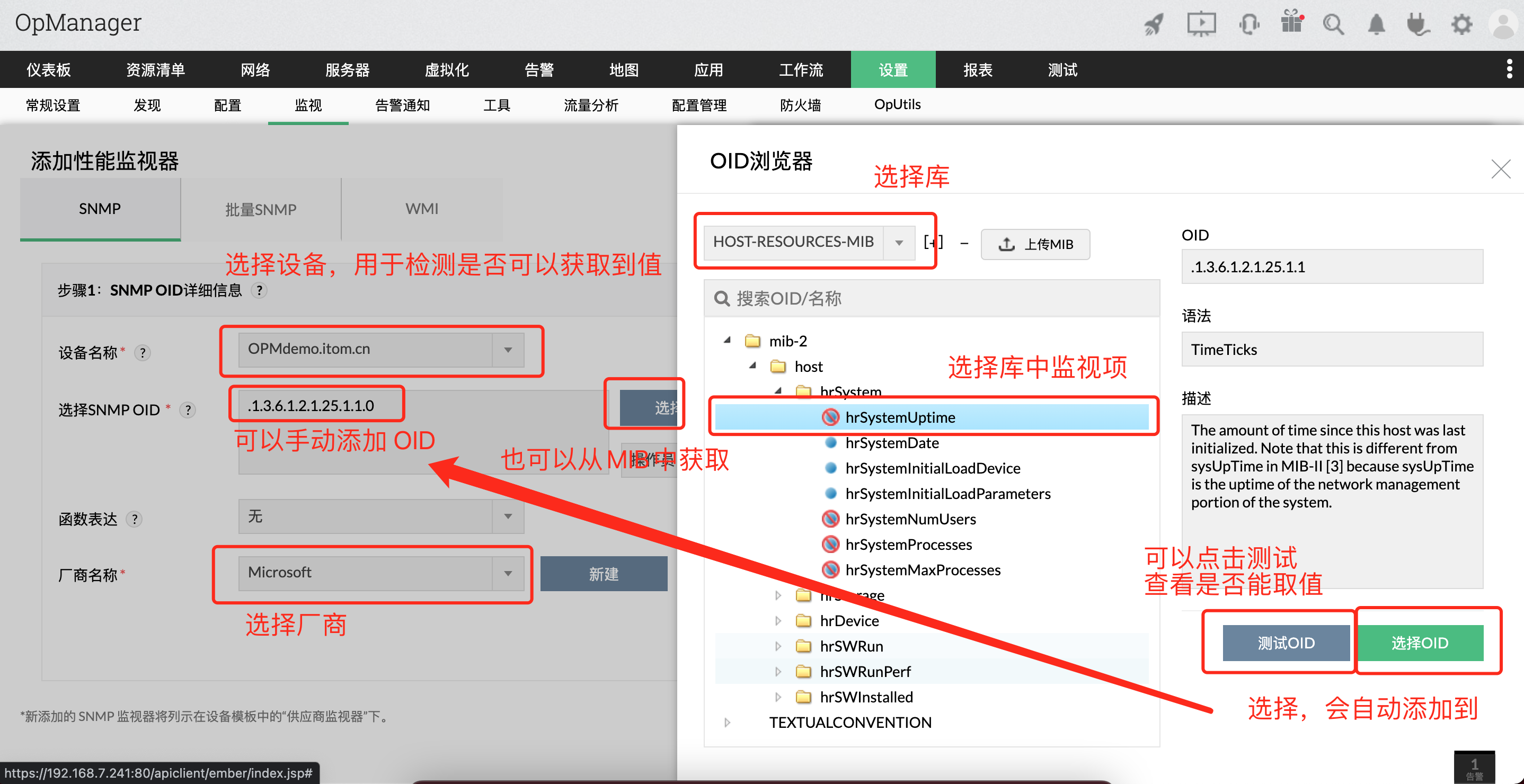
Task: Collapse the host tree node
Action: coord(752,366)
